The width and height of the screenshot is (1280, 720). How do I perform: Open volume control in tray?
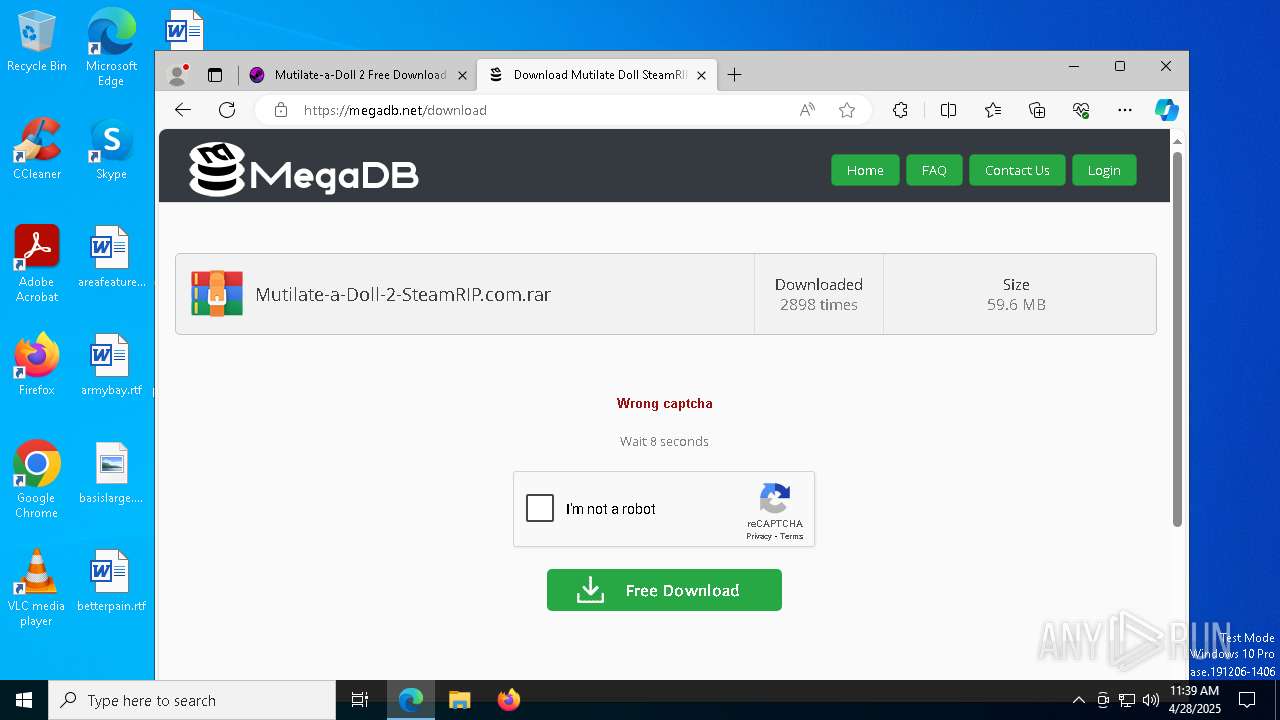[x=1151, y=700]
